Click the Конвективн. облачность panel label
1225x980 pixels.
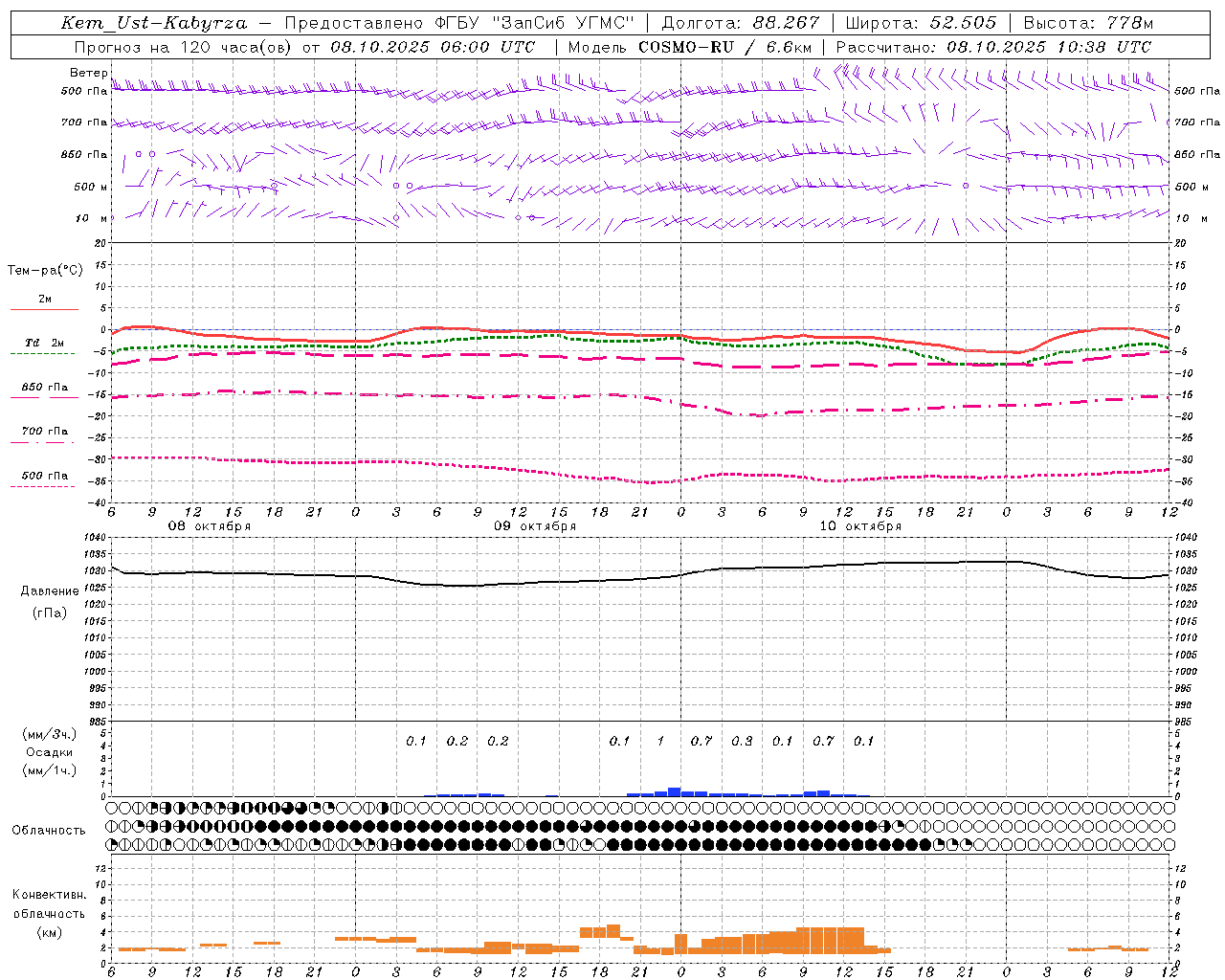[49, 913]
